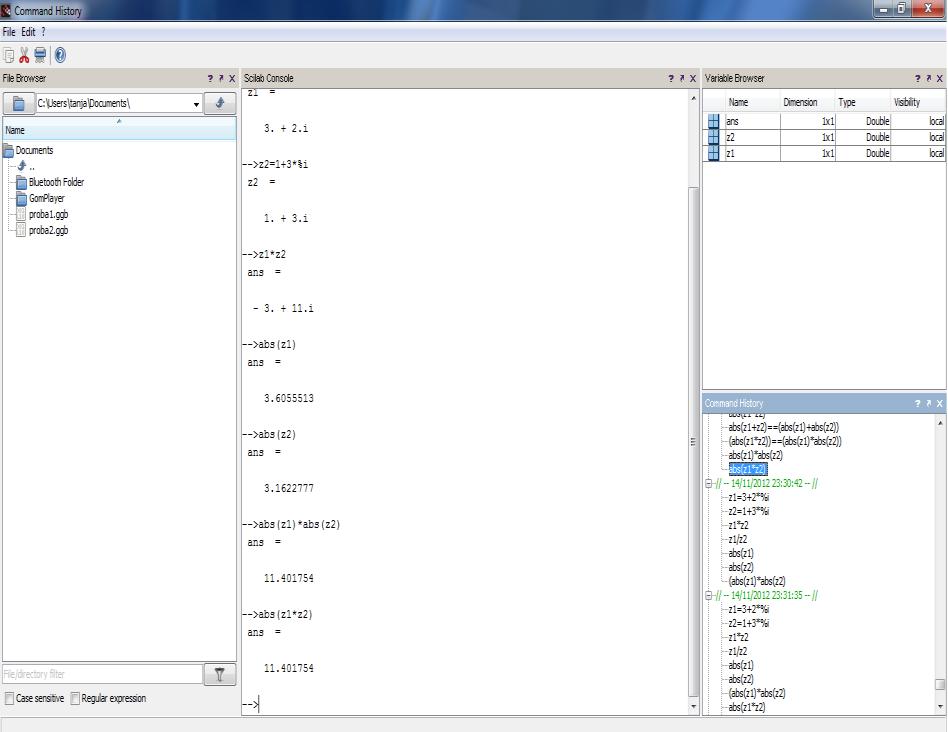Select the Documents root folder in the tree
The width and height of the screenshot is (948, 732).
(34, 151)
